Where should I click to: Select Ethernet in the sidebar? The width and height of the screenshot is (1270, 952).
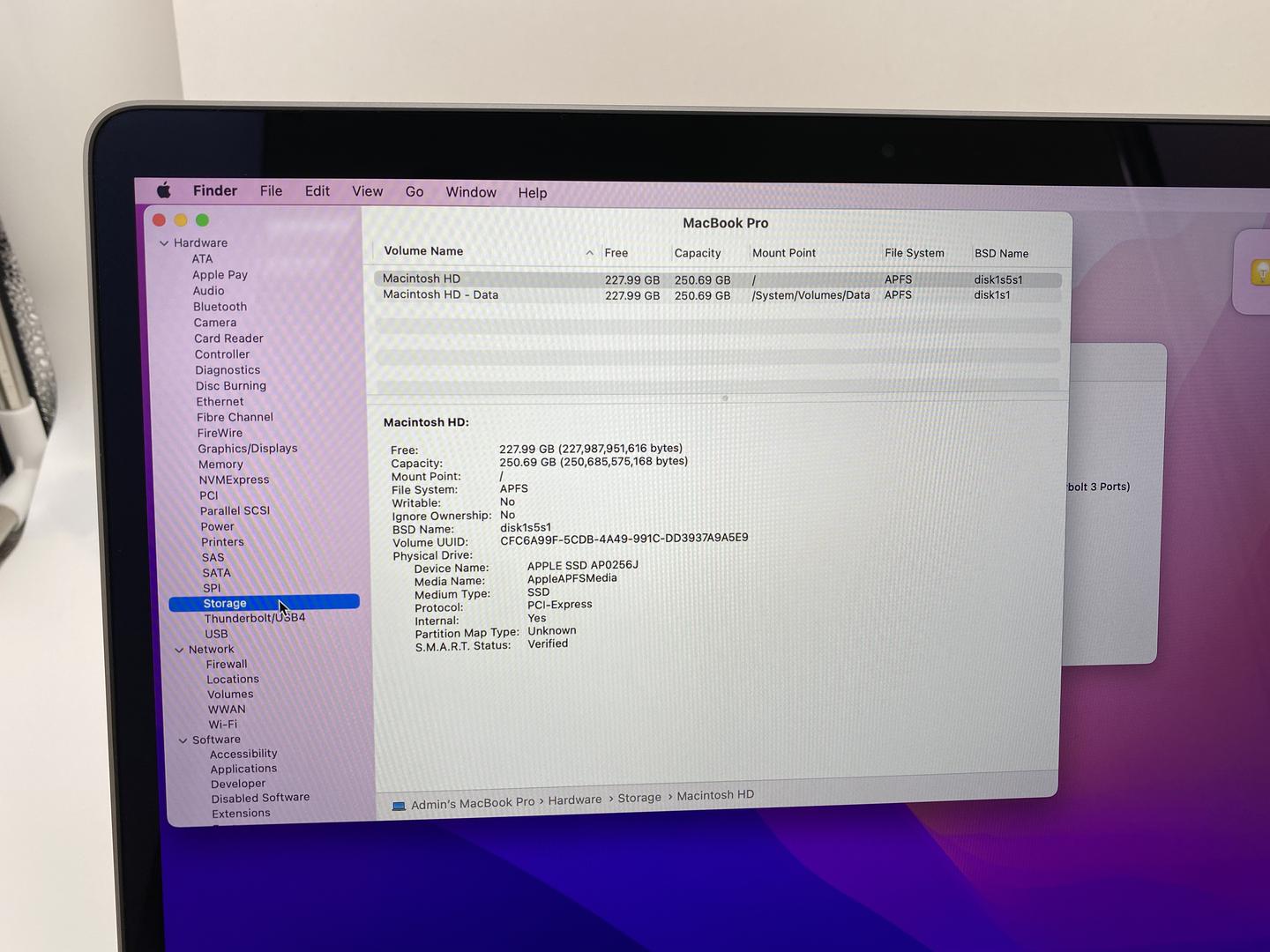[220, 401]
